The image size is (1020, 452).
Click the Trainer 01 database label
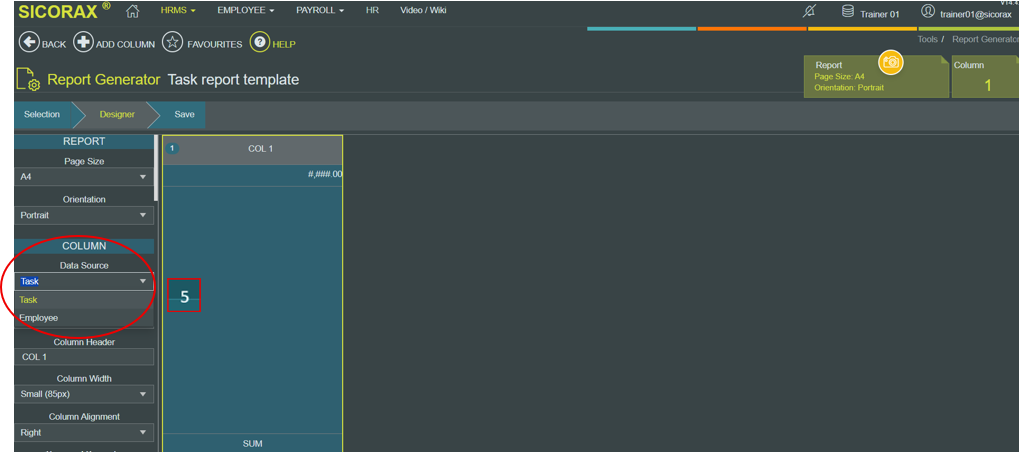click(879, 14)
